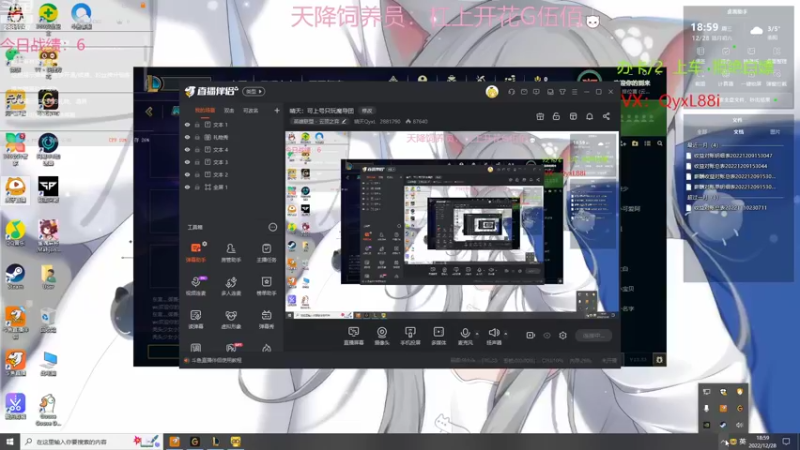
Task: Click the notification bell icon in the stream header
Action: [x=589, y=116]
